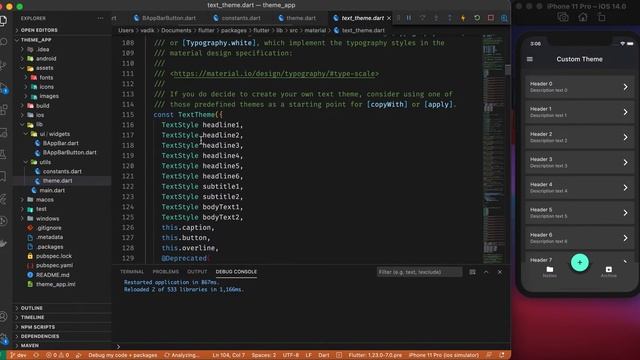Image resolution: width=640 pixels, height=360 pixels.
Task: Expand the fonts folder
Action: pos(46,78)
